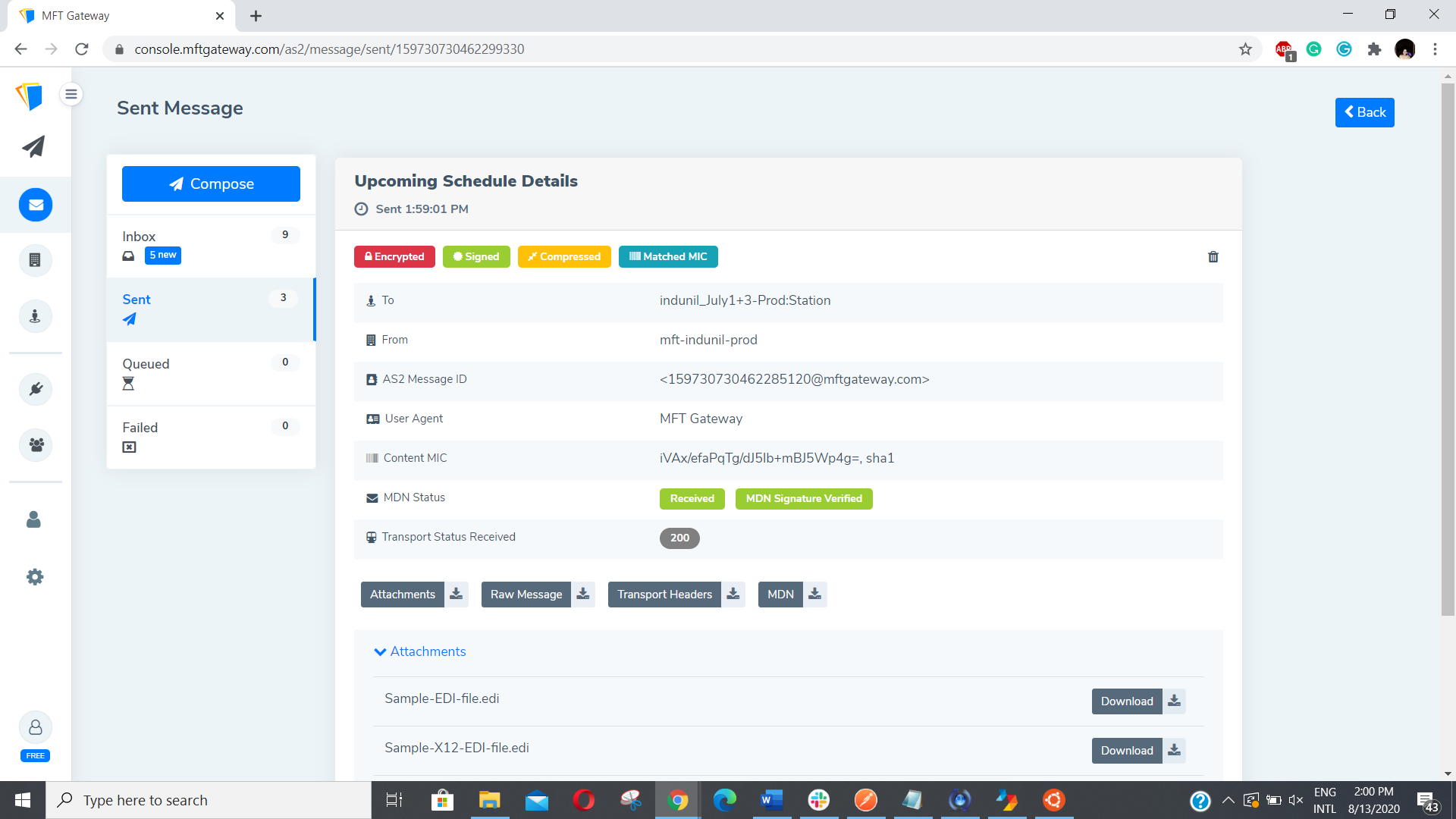
Task: Open File Explorer from taskbar
Action: coord(489,800)
